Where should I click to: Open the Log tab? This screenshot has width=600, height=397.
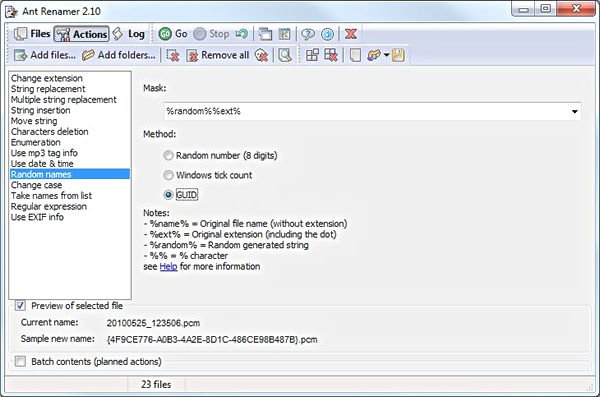129,34
